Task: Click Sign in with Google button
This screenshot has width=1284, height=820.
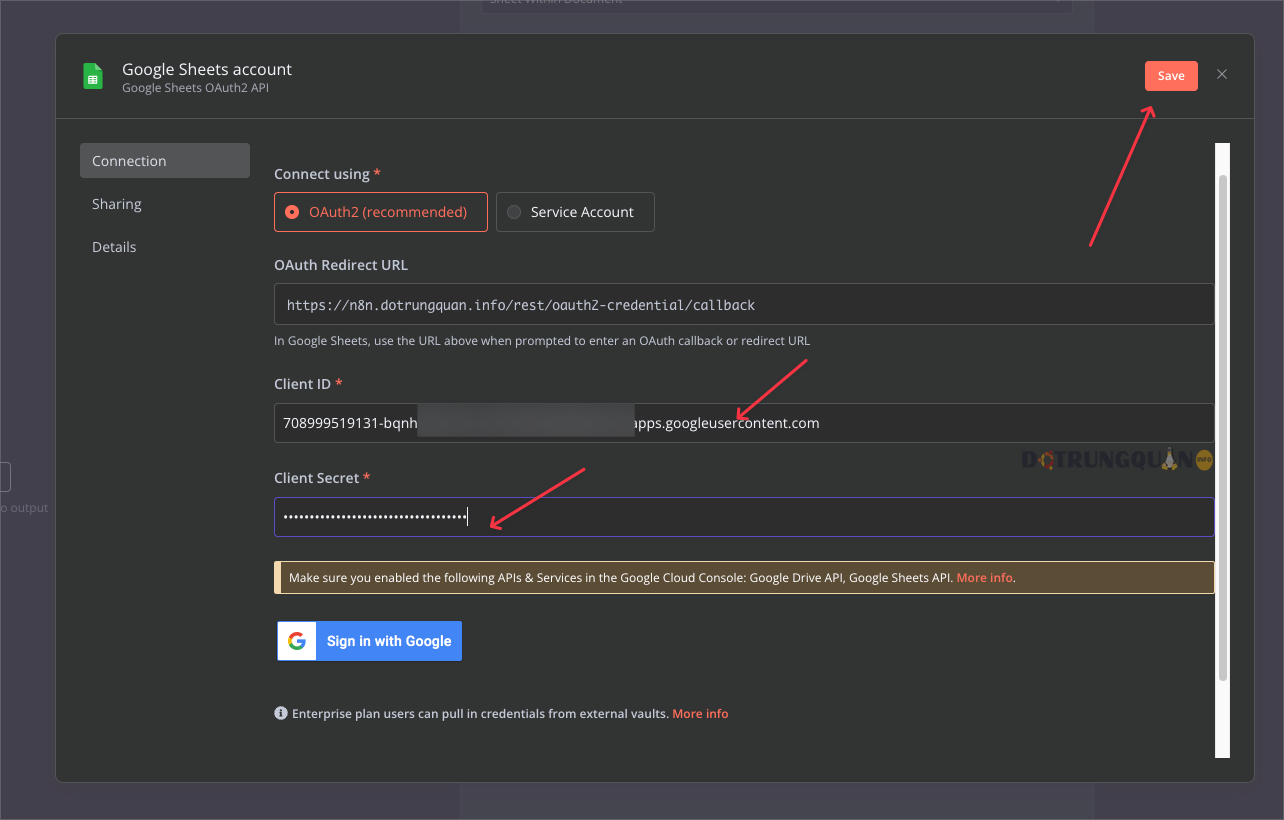Action: (369, 641)
